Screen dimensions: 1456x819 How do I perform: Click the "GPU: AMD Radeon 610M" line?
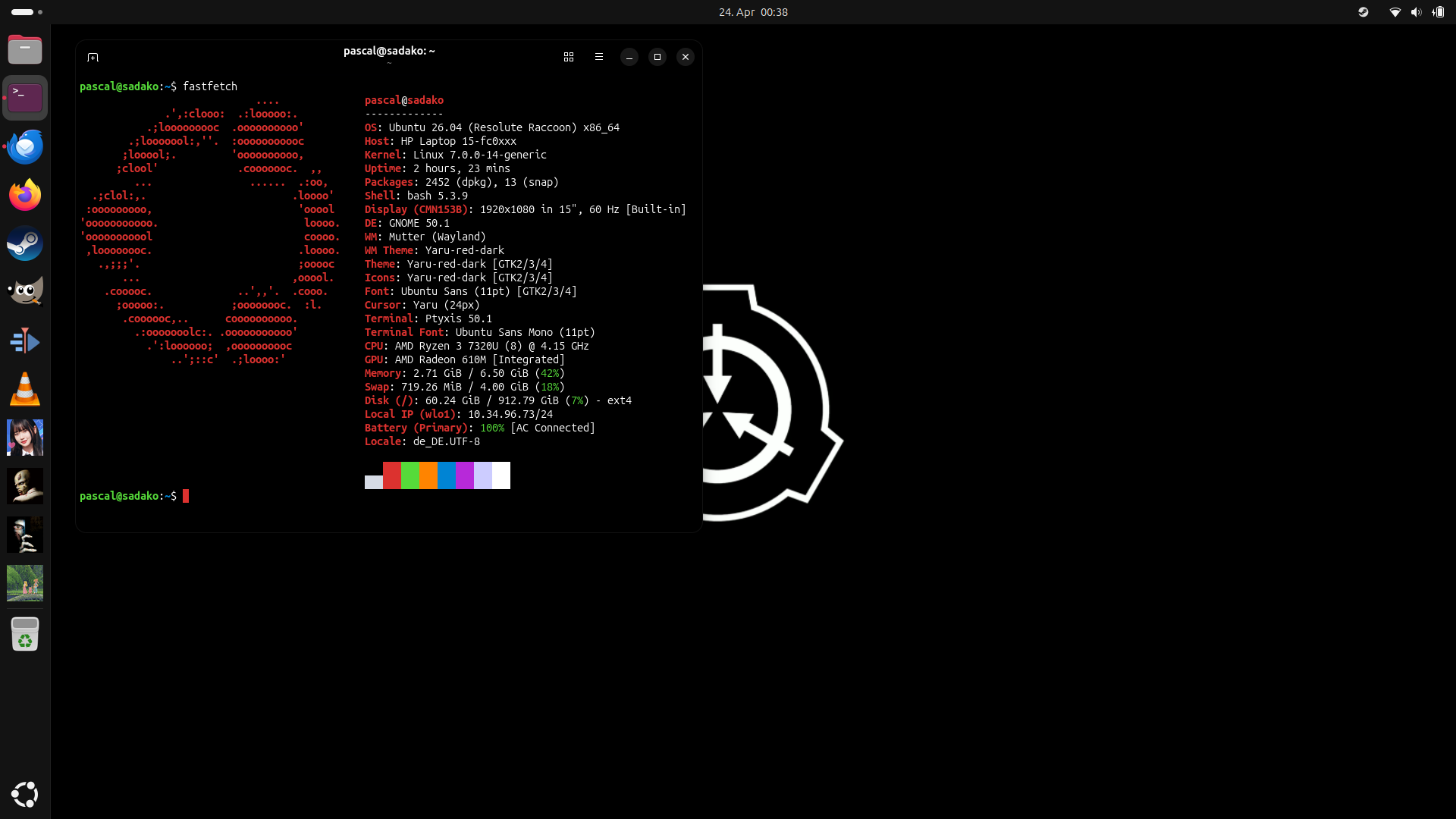pos(465,359)
